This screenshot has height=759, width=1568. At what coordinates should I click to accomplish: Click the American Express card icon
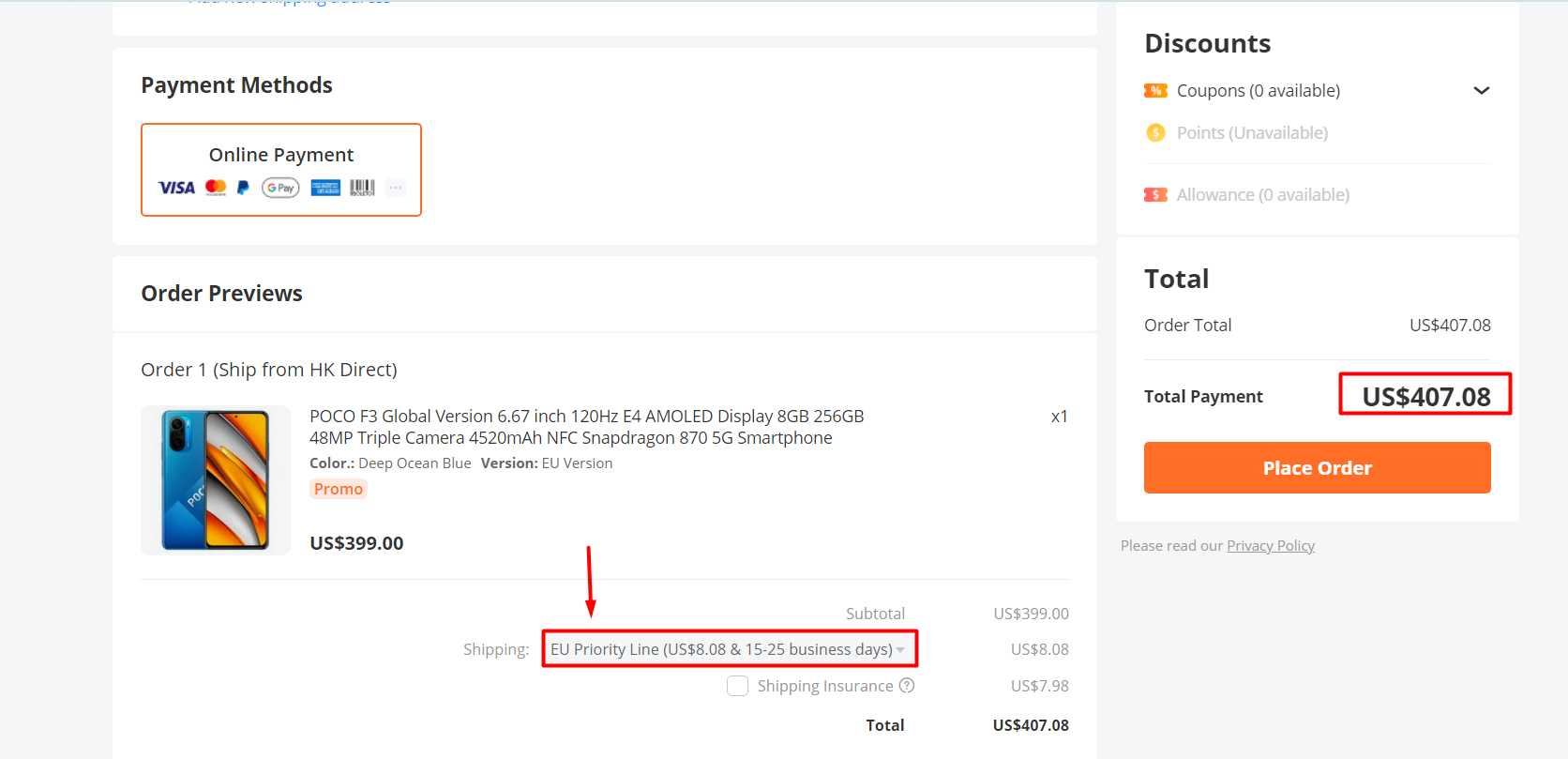[x=325, y=188]
